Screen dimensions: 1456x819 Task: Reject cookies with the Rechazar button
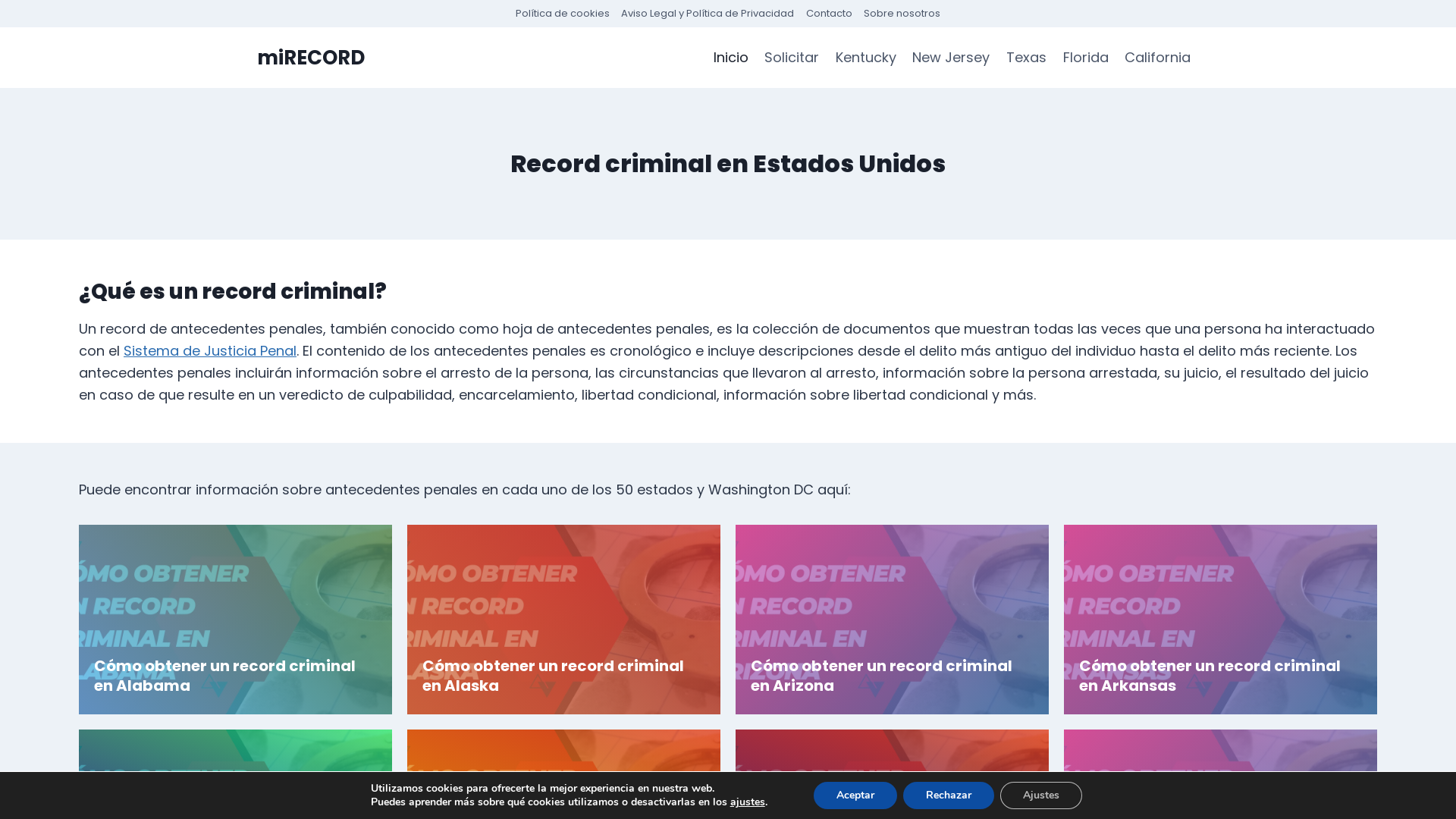948,795
